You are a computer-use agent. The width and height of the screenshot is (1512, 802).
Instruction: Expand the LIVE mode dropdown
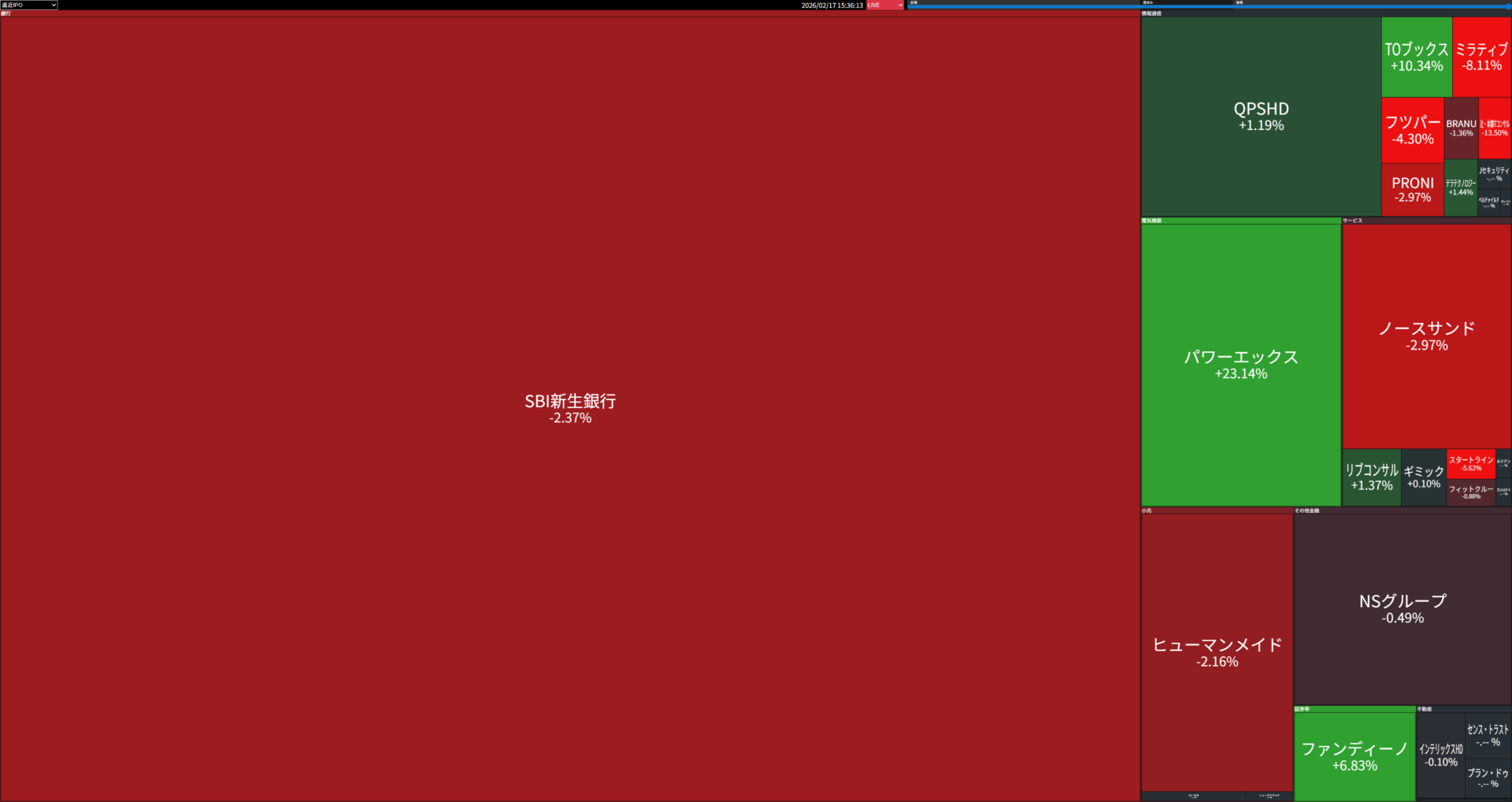(x=885, y=5)
